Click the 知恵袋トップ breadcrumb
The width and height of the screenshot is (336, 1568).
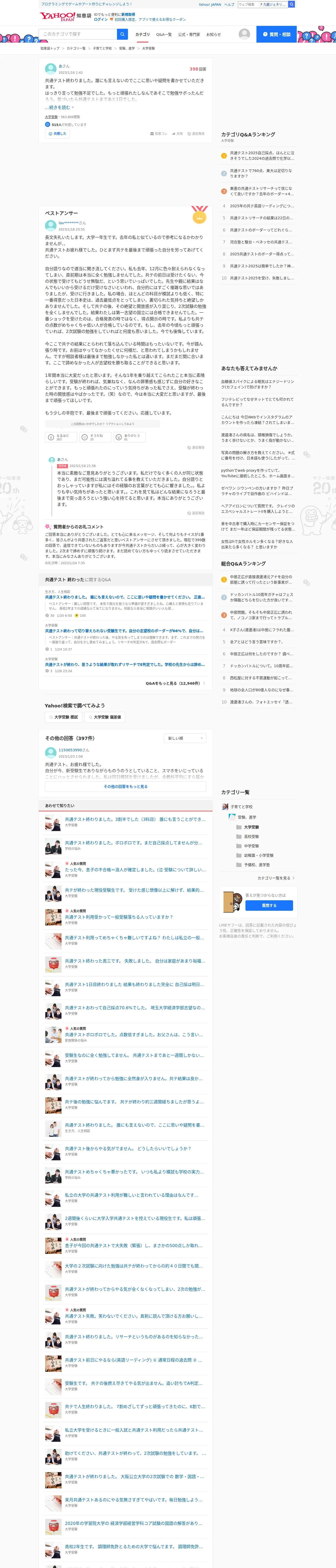50,48
